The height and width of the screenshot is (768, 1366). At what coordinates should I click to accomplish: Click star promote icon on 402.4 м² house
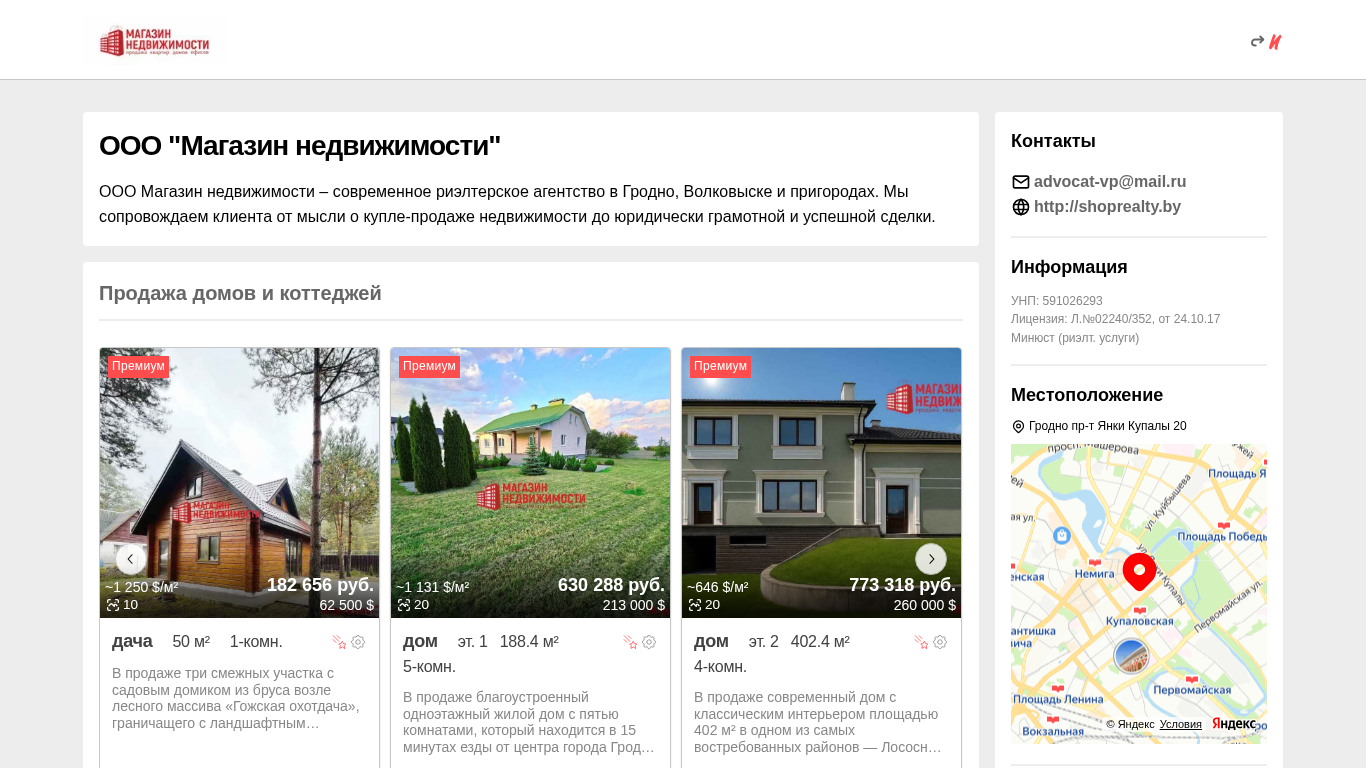click(921, 642)
